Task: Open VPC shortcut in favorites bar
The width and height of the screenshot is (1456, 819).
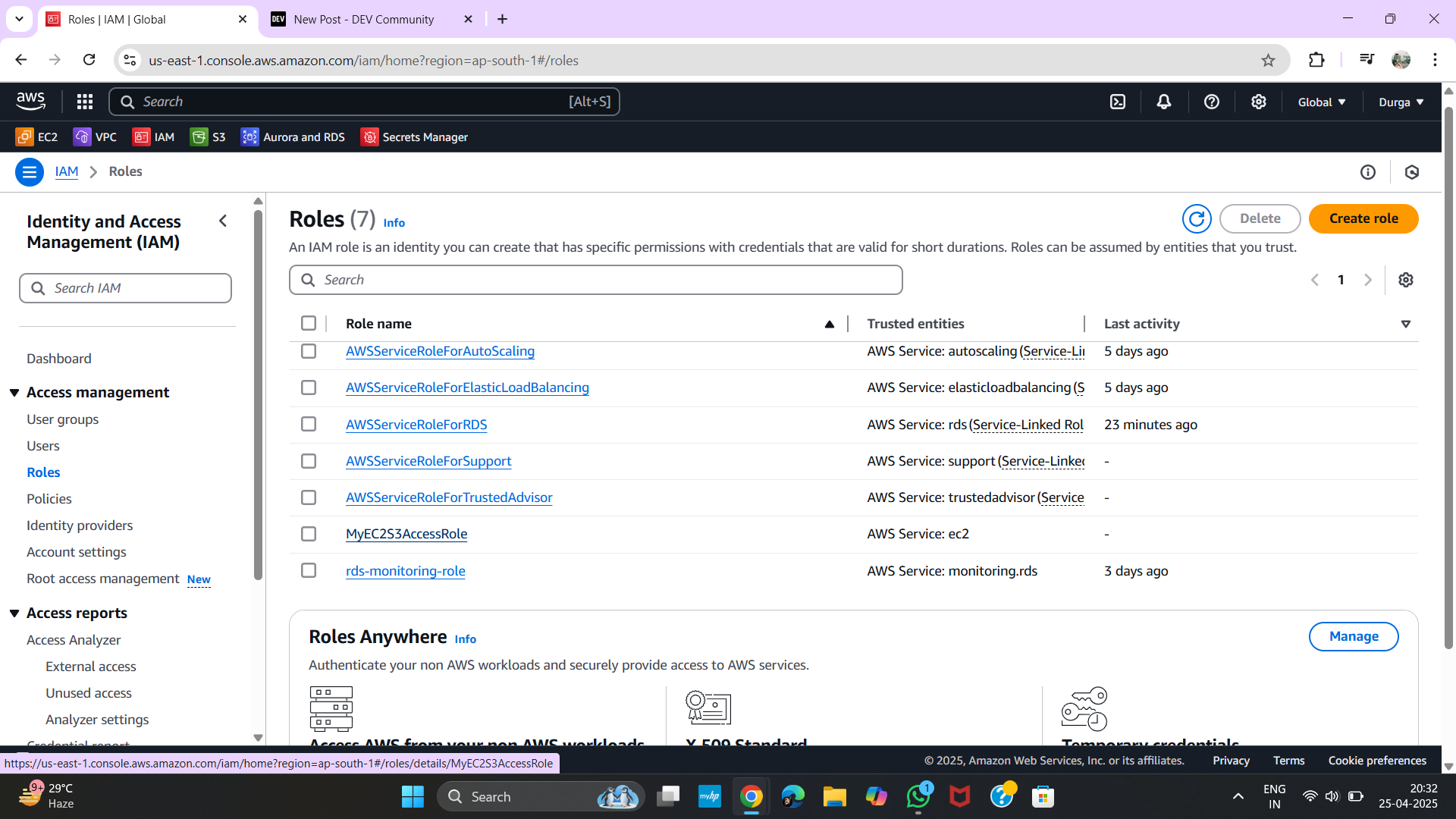Action: click(95, 137)
